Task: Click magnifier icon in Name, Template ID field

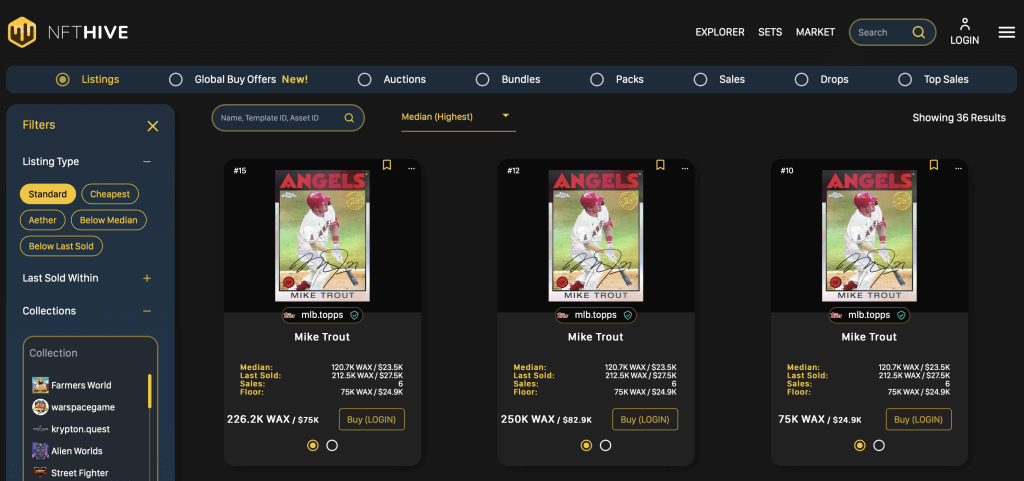Action: (349, 118)
